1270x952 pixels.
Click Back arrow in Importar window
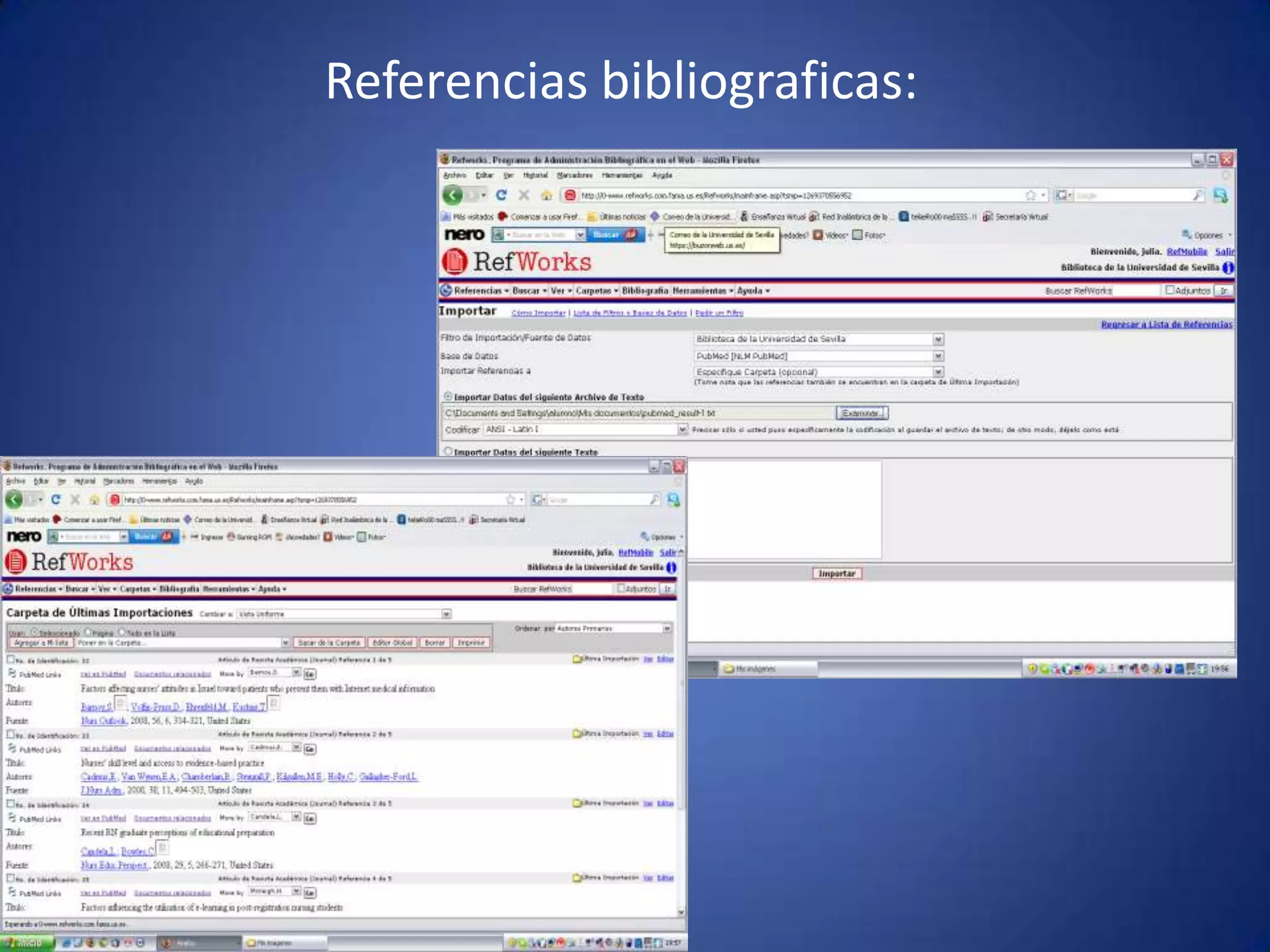tap(453, 195)
